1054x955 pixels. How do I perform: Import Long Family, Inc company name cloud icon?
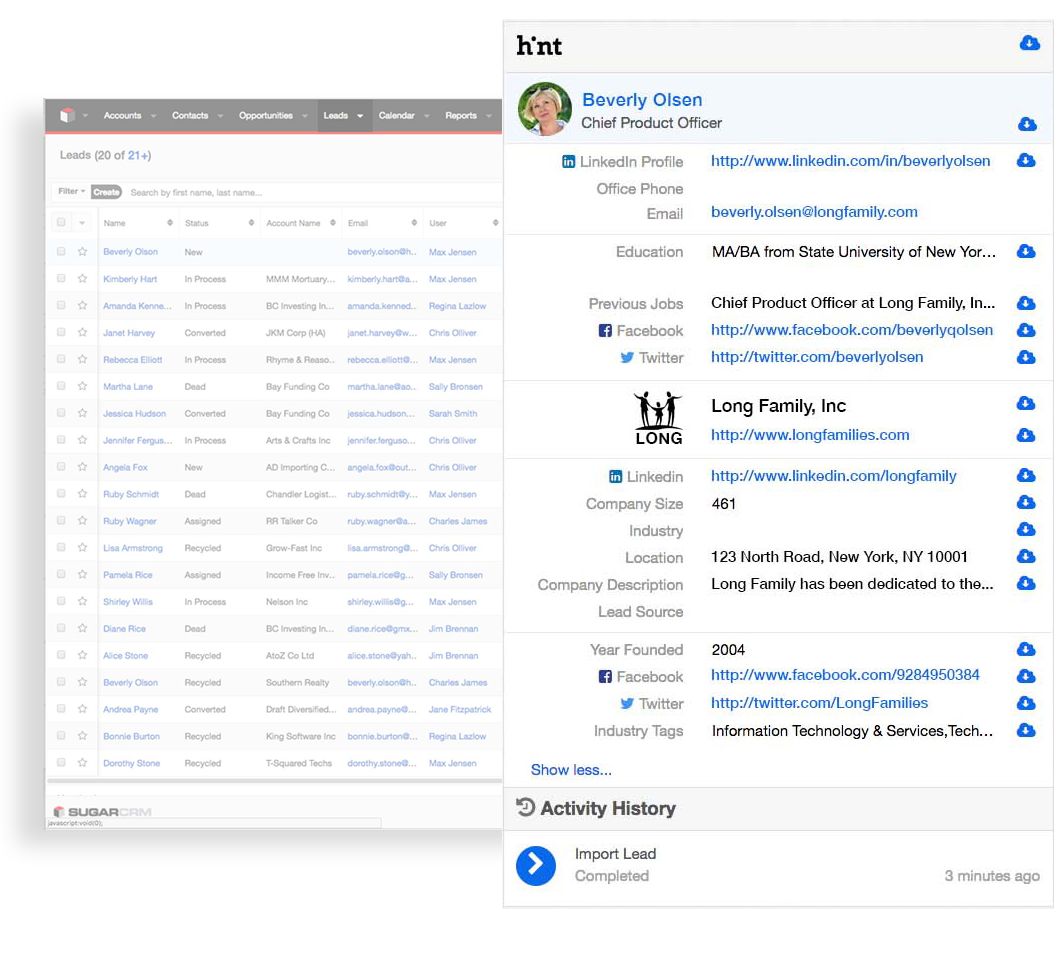[1026, 403]
